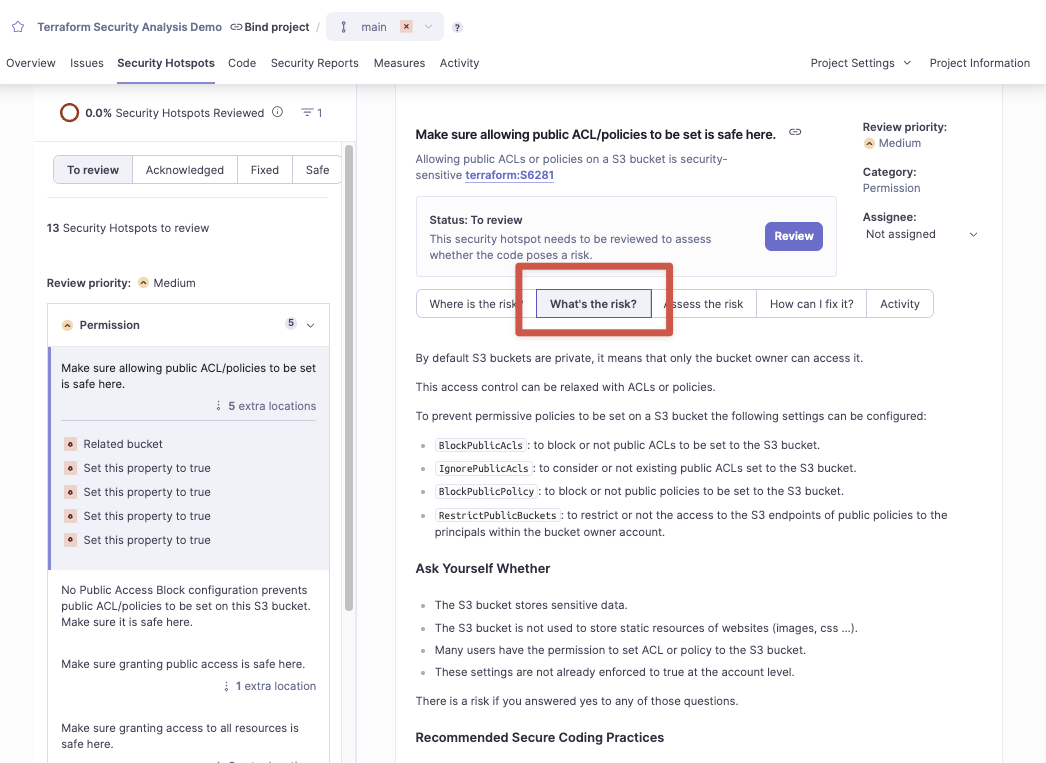
Task: Click the location icon for Related bucket
Action: 70,444
